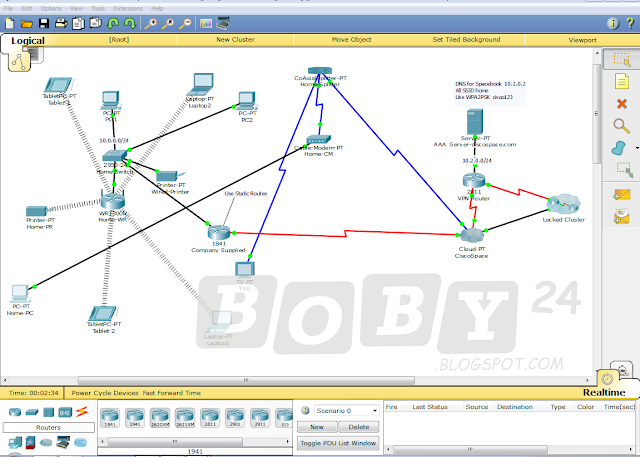Undo last action with green arrow
Screen dimensions: 640x457
(x=113, y=24)
